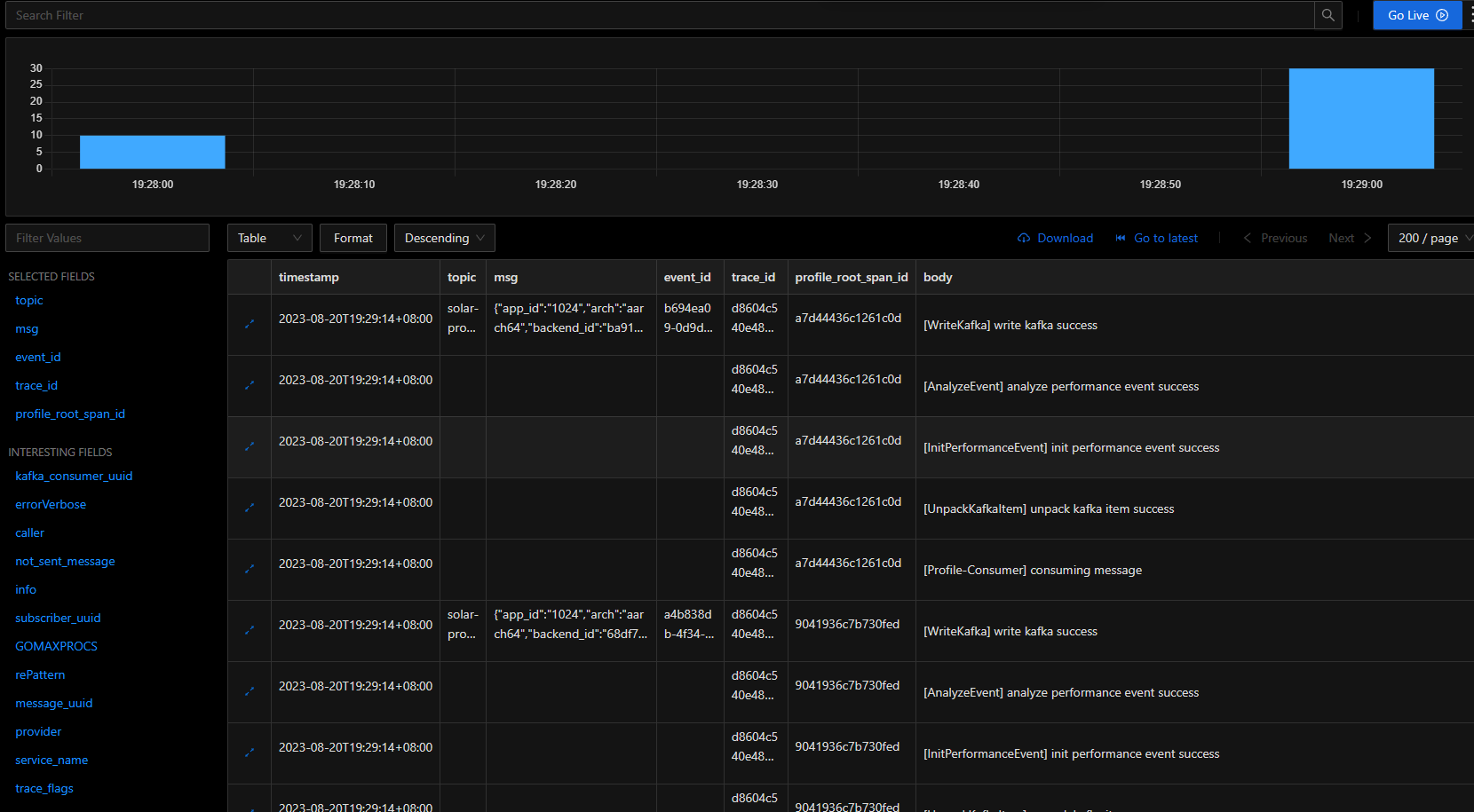Add the message_uuid interesting field

pyautogui.click(x=54, y=703)
